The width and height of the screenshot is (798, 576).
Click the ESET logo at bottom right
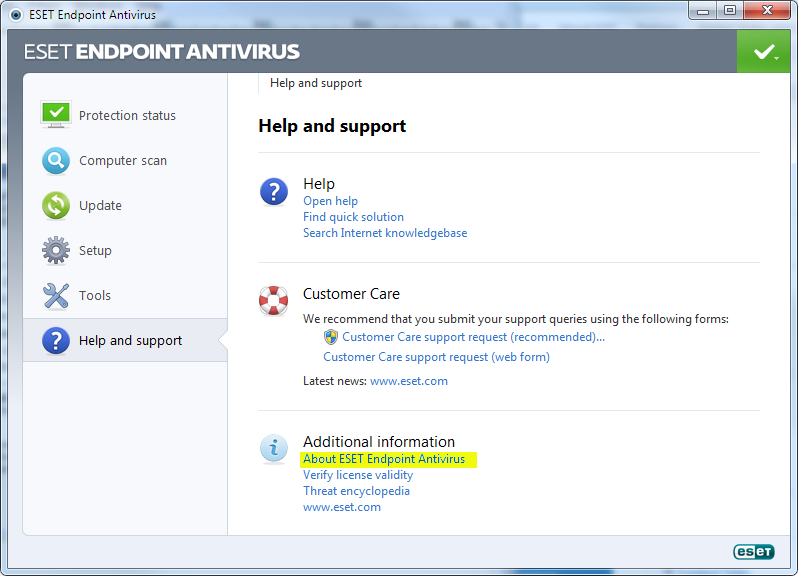(x=754, y=552)
